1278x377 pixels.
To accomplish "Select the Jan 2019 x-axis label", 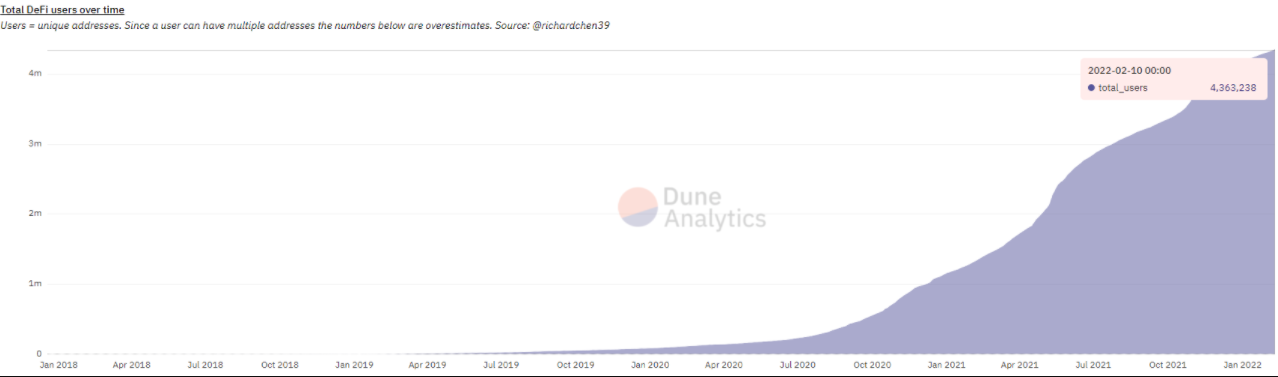I will point(354,365).
